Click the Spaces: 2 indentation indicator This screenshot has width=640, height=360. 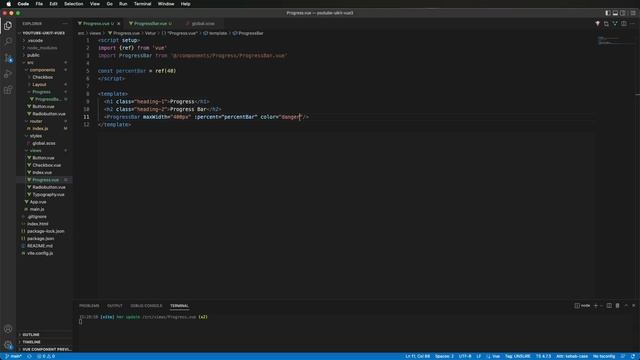coord(444,356)
